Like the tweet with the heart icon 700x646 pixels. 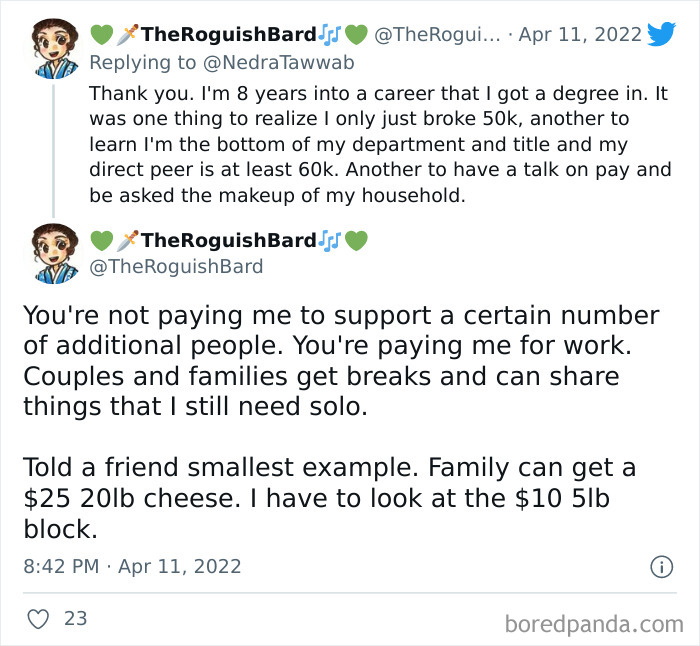tap(38, 619)
